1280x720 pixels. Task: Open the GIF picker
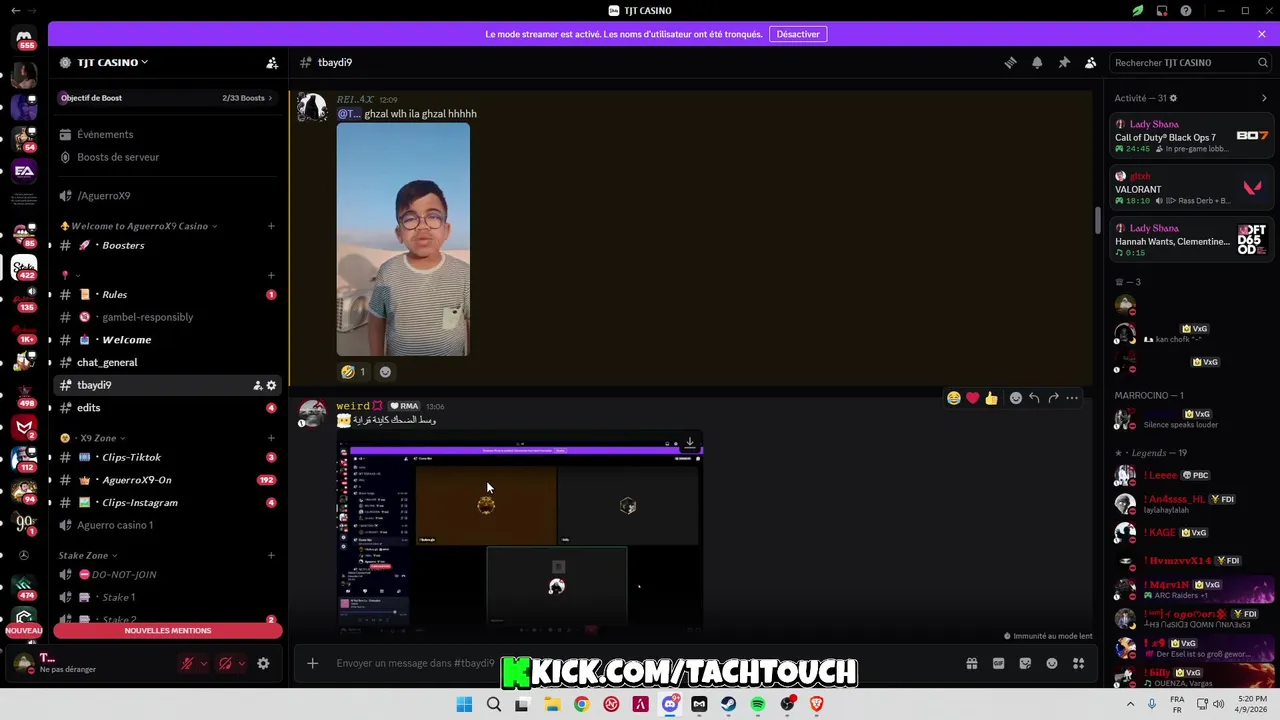tap(998, 663)
